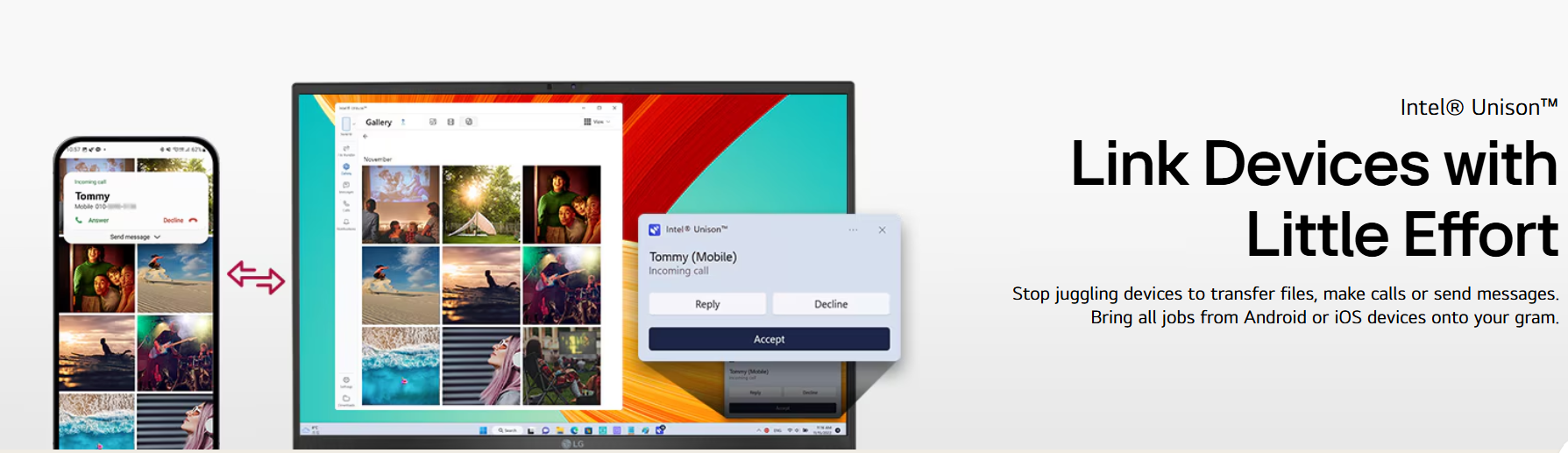Expand the View dropdown in Gallery

point(597,122)
